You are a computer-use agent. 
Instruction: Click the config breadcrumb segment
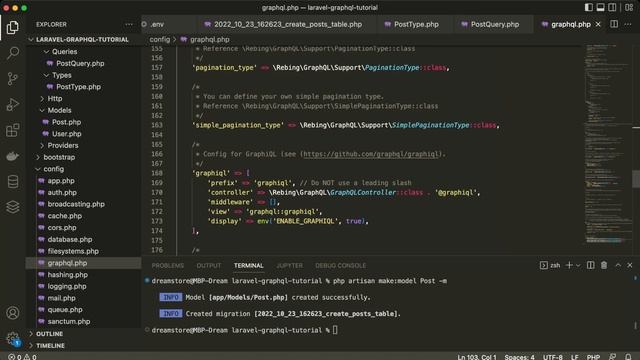[x=160, y=40]
